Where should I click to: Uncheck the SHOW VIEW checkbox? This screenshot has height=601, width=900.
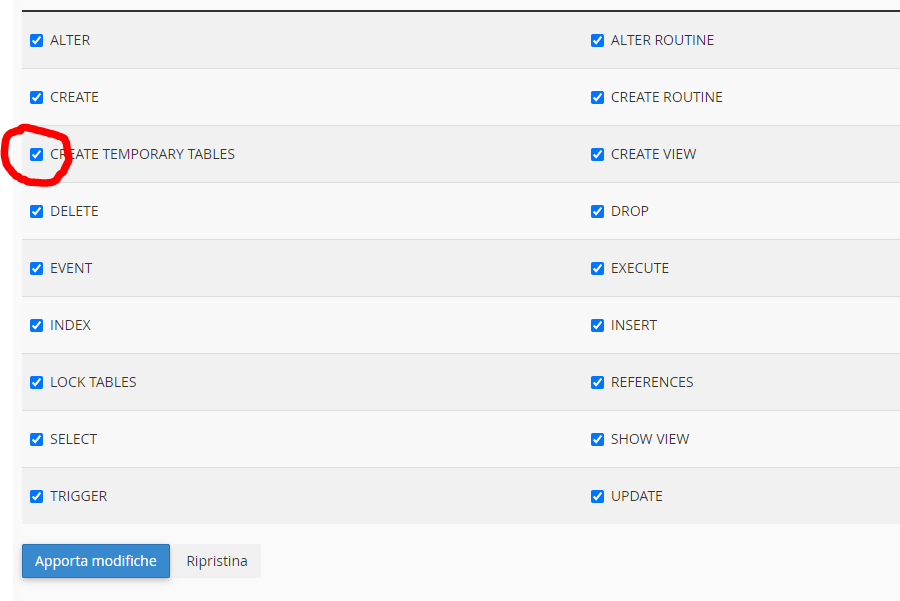[x=598, y=439]
